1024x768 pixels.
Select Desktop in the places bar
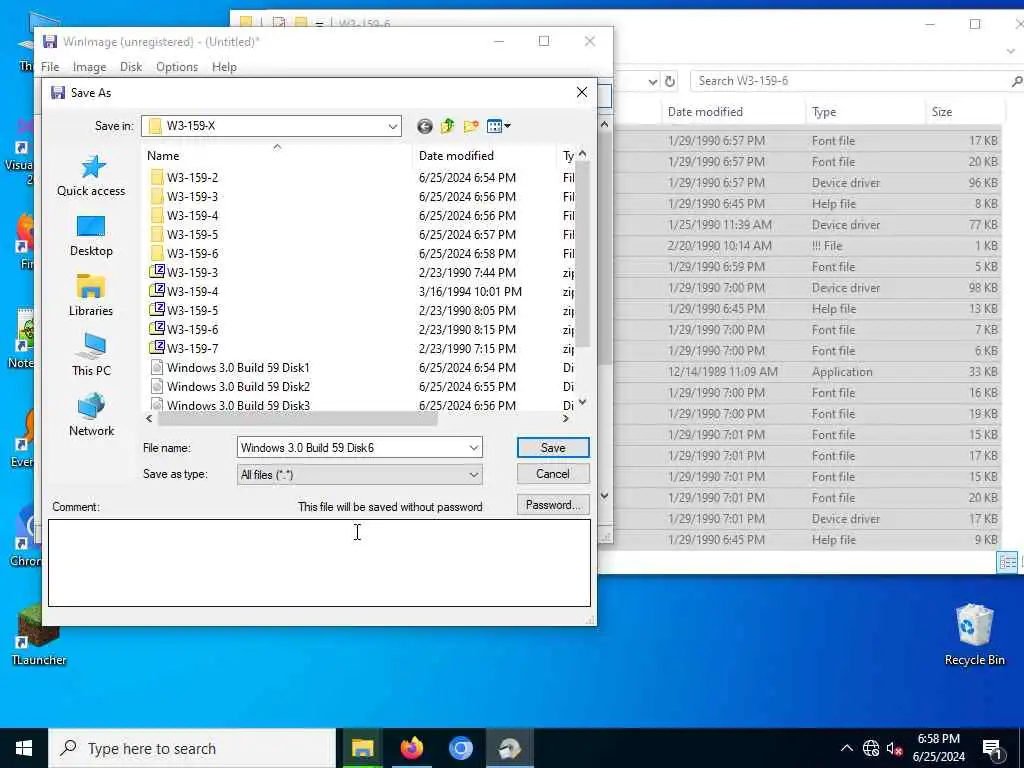point(91,236)
